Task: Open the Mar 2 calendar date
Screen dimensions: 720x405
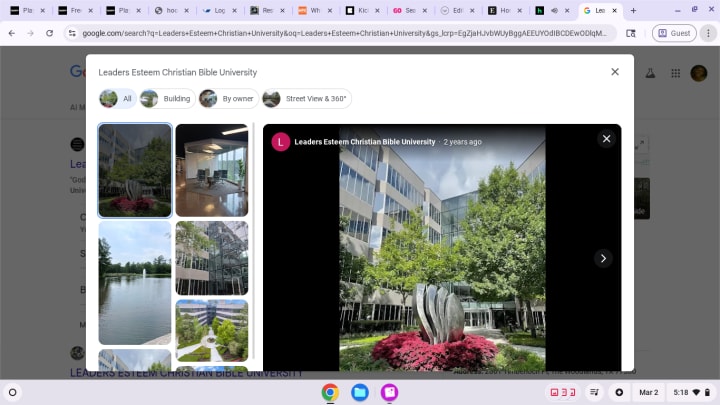Action: coord(648,393)
